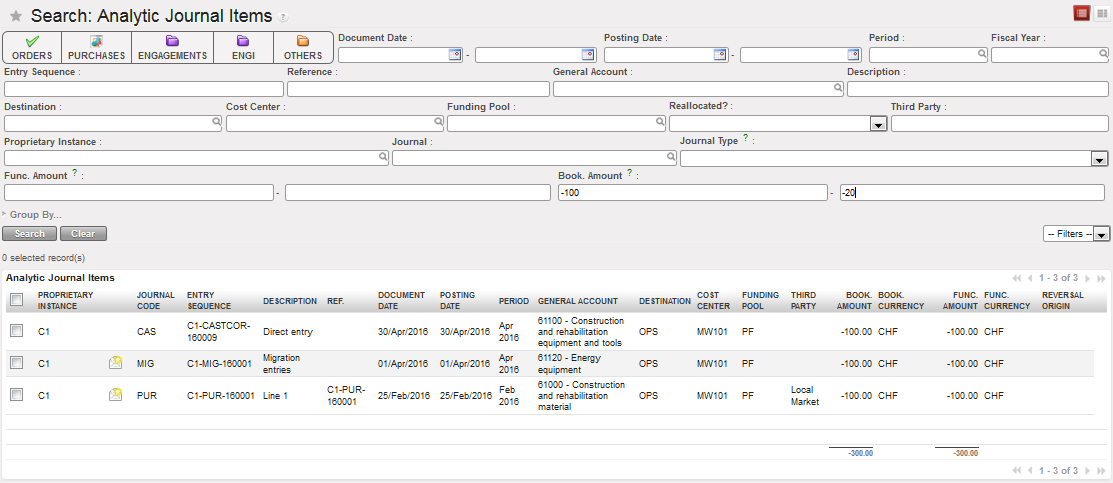The height and width of the screenshot is (483, 1113).
Task: Select the ENGAGEMENTS filter tab
Action: 172,47
